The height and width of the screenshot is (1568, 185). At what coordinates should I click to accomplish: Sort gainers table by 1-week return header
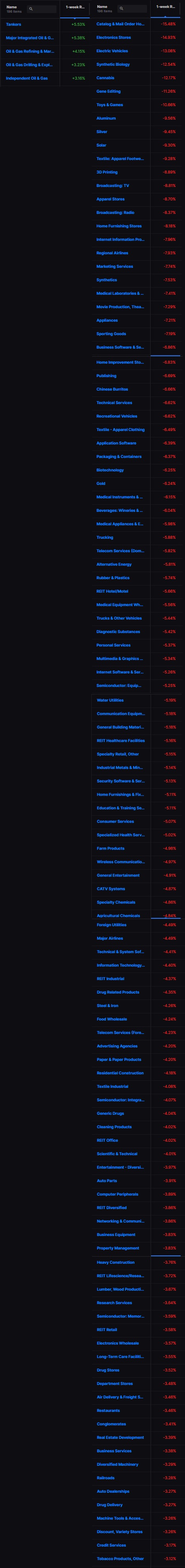75,7
